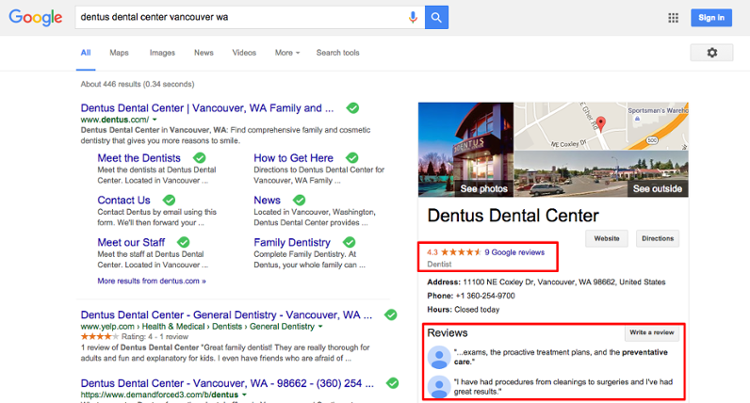
Task: Open the Meet the Dentists sitelink
Action: pos(139,158)
